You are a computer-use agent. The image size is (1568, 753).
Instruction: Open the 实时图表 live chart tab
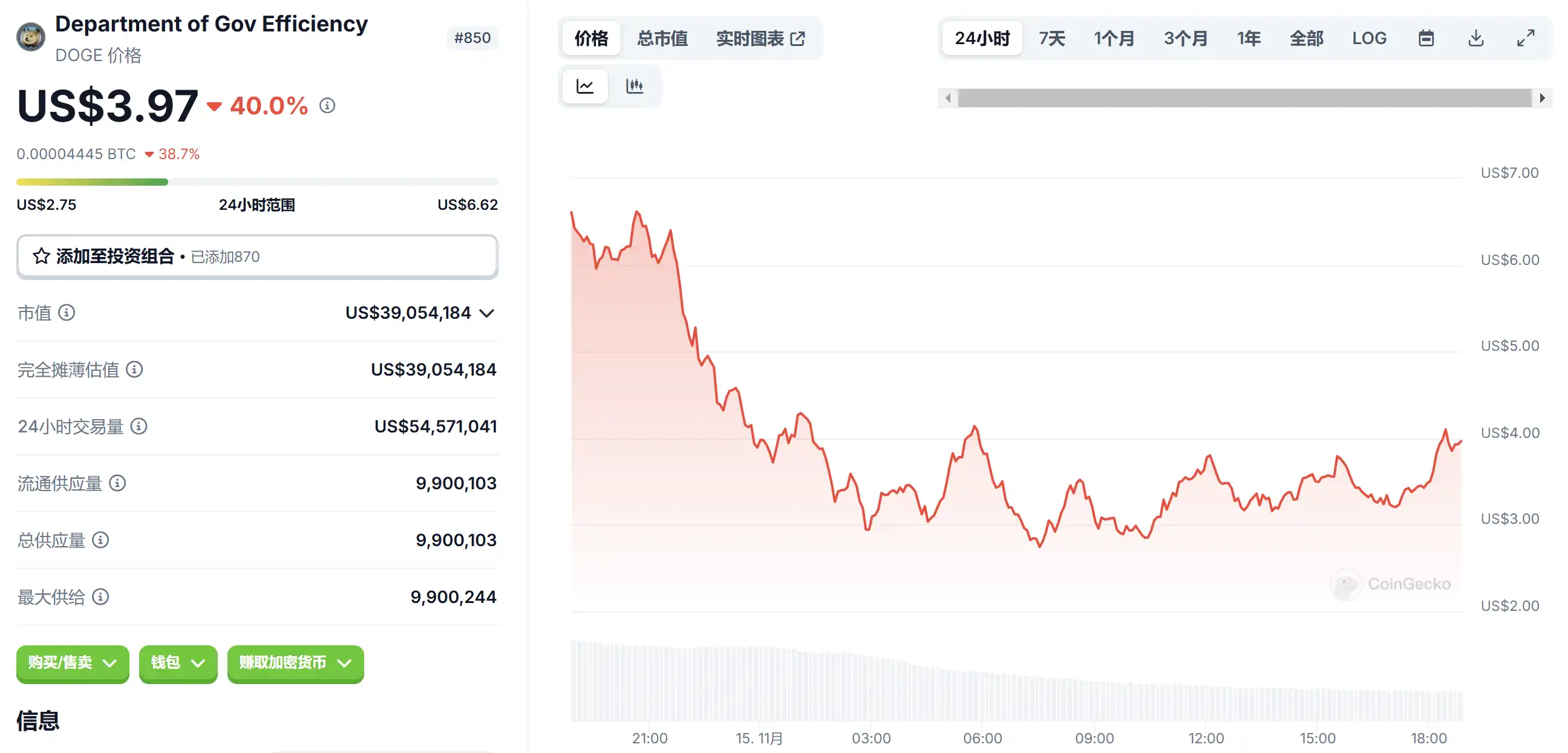click(x=760, y=38)
